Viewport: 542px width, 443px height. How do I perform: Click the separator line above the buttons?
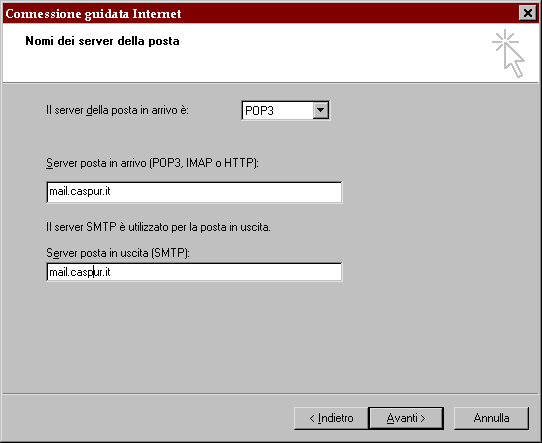point(270,393)
